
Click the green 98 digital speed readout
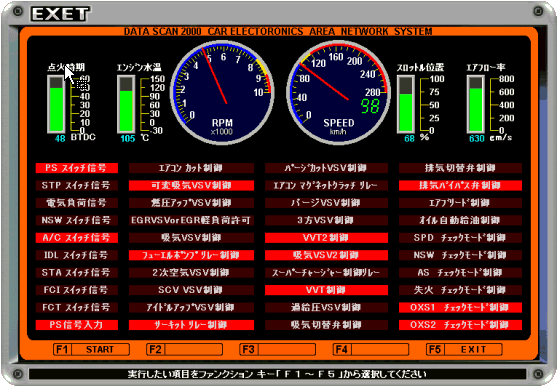coord(370,106)
